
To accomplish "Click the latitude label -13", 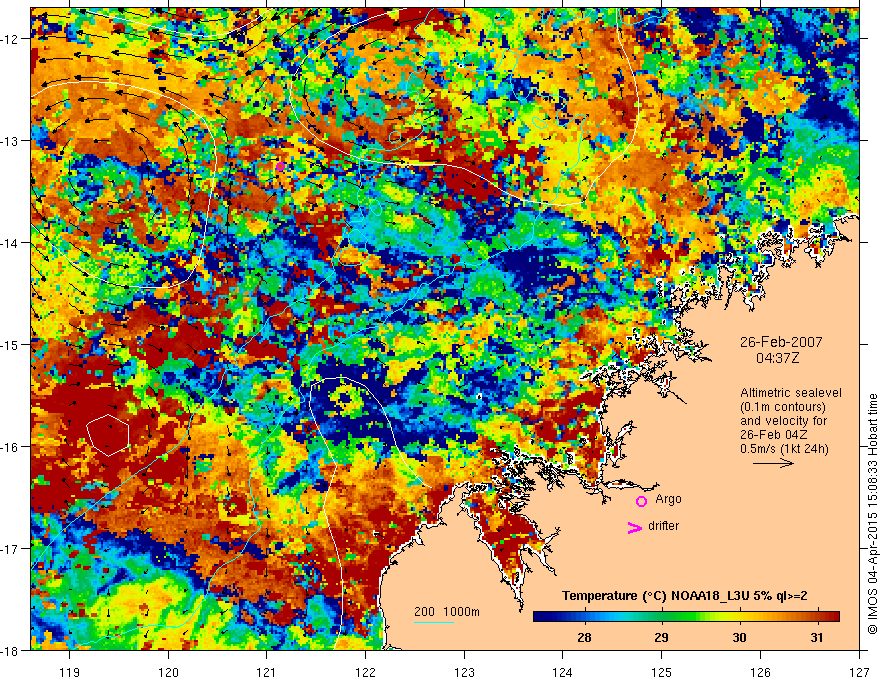I will pyautogui.click(x=11, y=141).
